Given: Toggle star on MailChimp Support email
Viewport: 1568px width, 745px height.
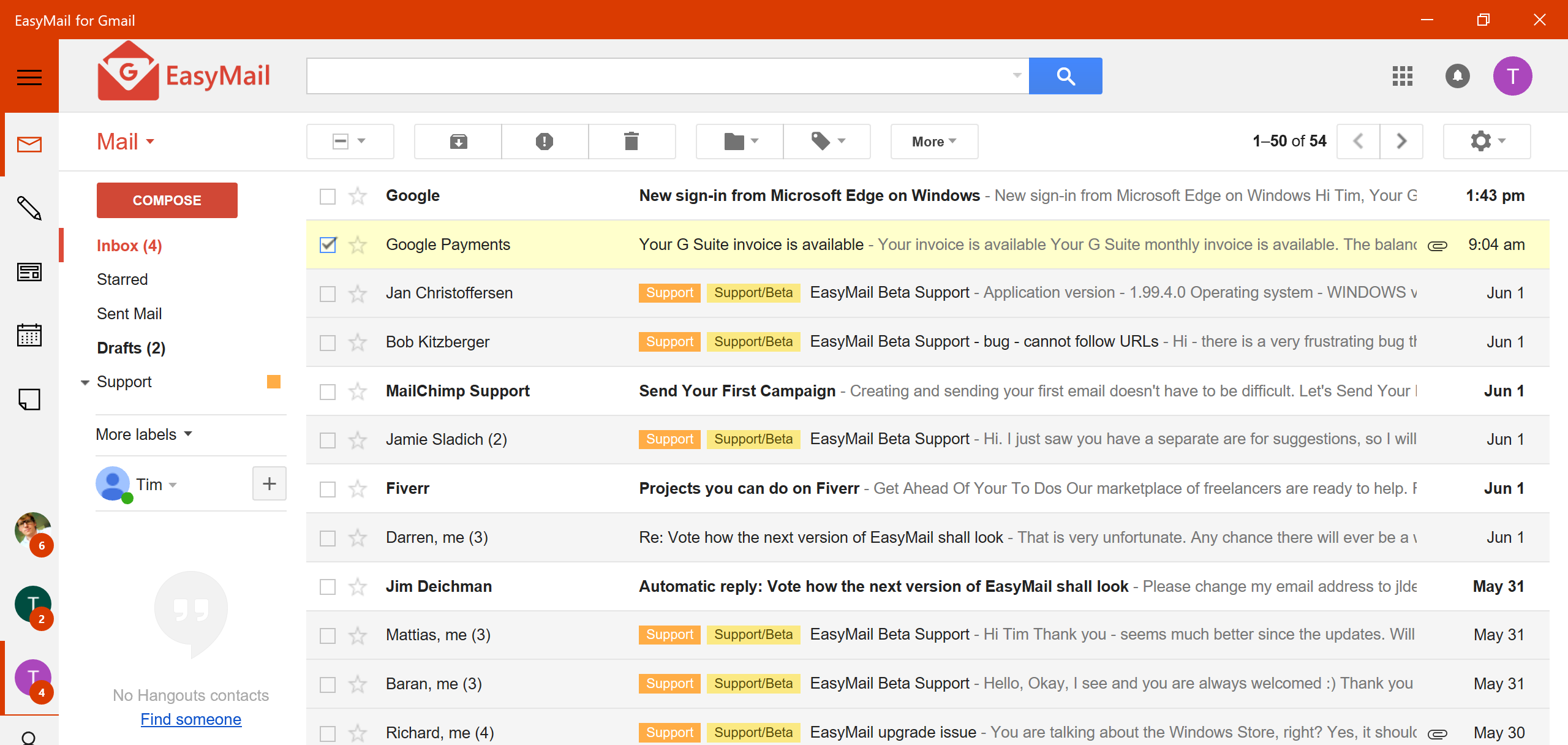Looking at the screenshot, I should coord(357,390).
